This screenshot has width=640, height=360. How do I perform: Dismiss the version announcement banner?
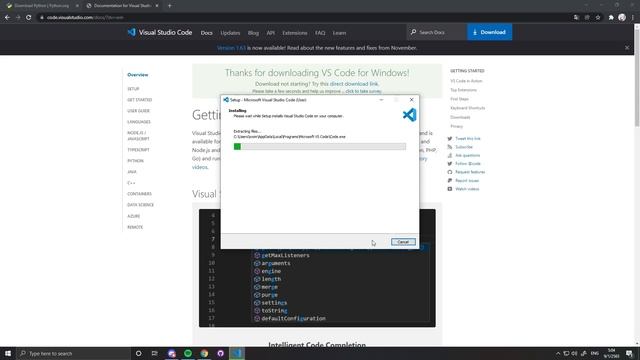point(627,48)
